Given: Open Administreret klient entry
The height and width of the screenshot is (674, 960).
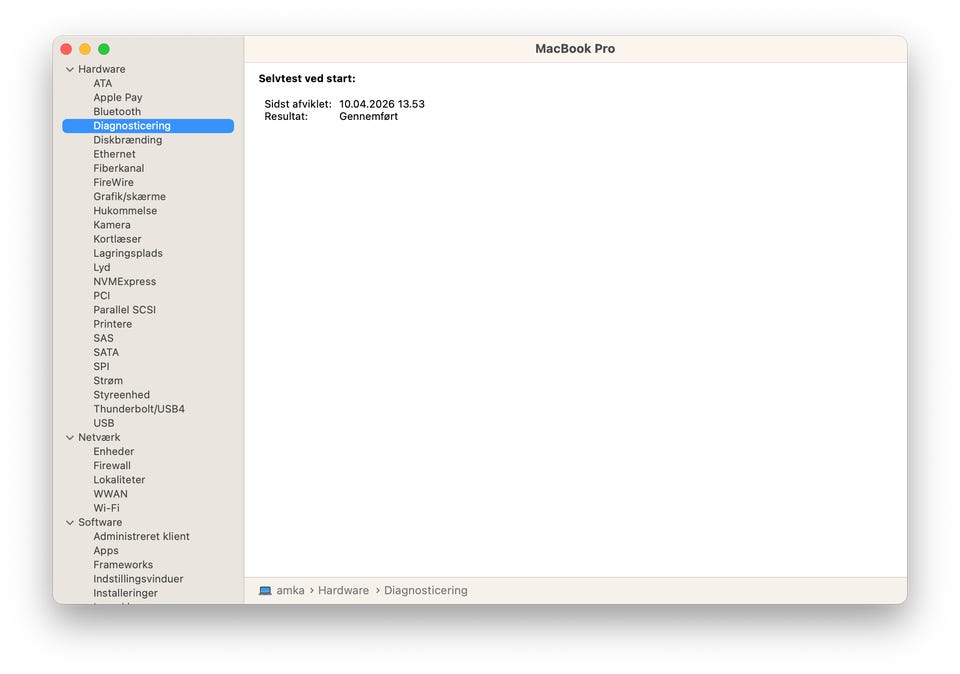Looking at the screenshot, I should pyautogui.click(x=141, y=536).
